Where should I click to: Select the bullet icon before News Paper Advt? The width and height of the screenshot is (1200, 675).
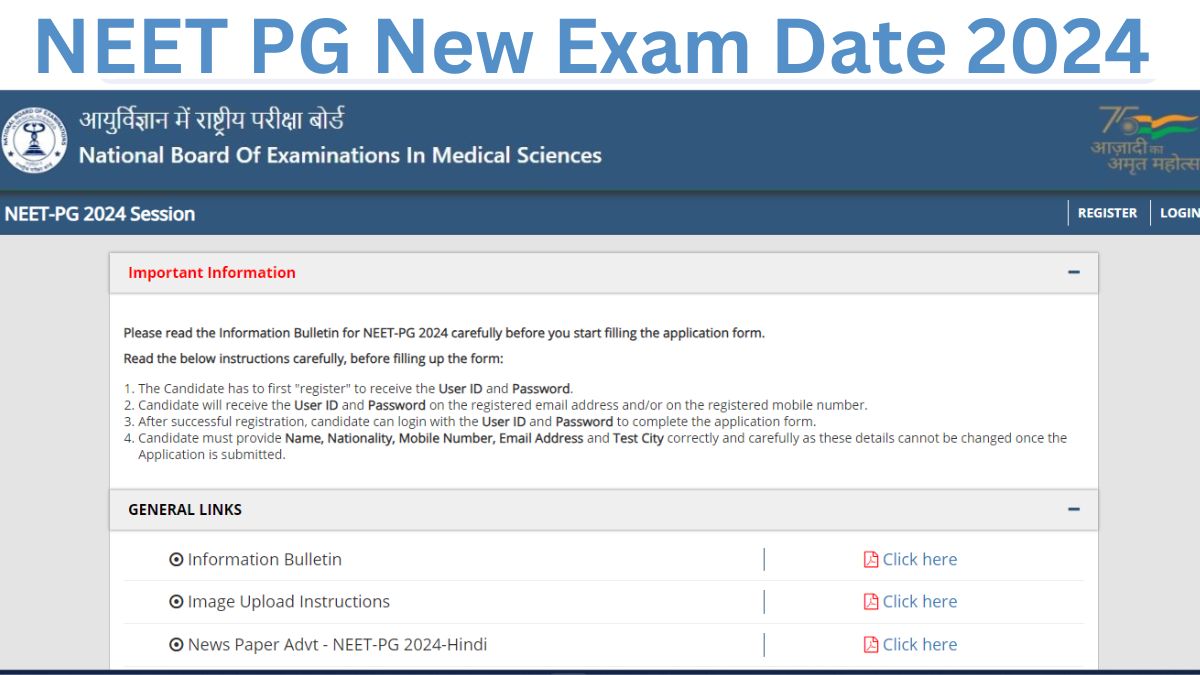(x=177, y=644)
